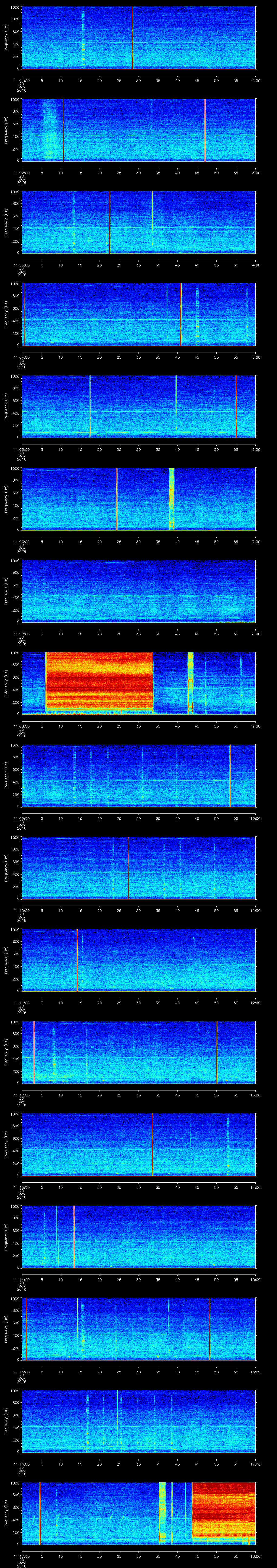The image size is (277, 1568).
Task: Select the 11:05:00 spectrogram panel
Action: (x=139, y=407)
